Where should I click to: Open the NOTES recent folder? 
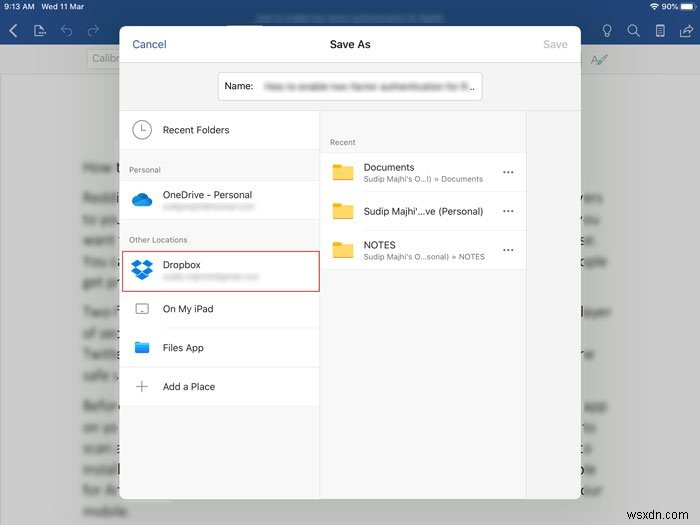click(x=423, y=250)
